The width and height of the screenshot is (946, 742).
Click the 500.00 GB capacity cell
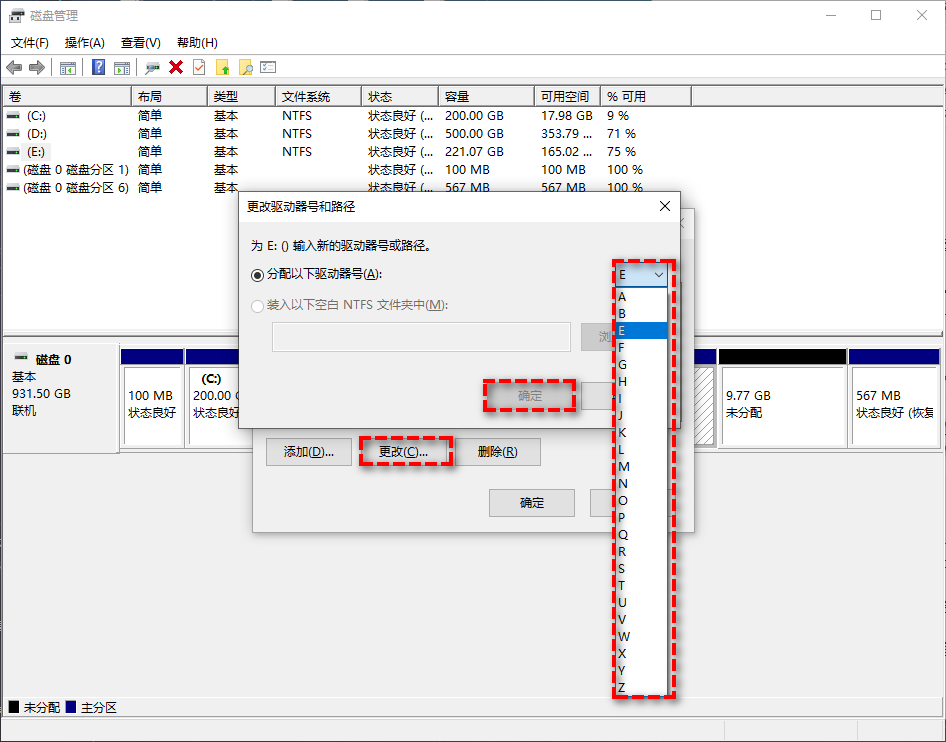click(x=474, y=133)
